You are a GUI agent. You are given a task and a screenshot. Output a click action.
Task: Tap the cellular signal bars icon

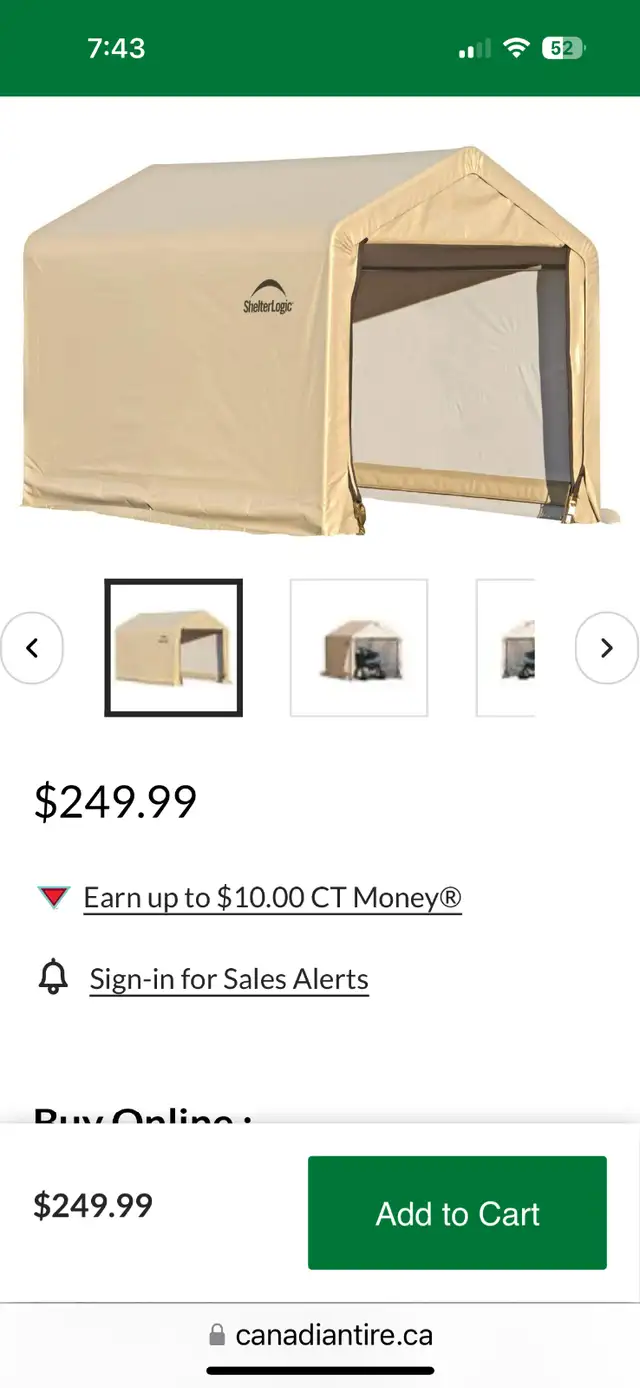[474, 48]
